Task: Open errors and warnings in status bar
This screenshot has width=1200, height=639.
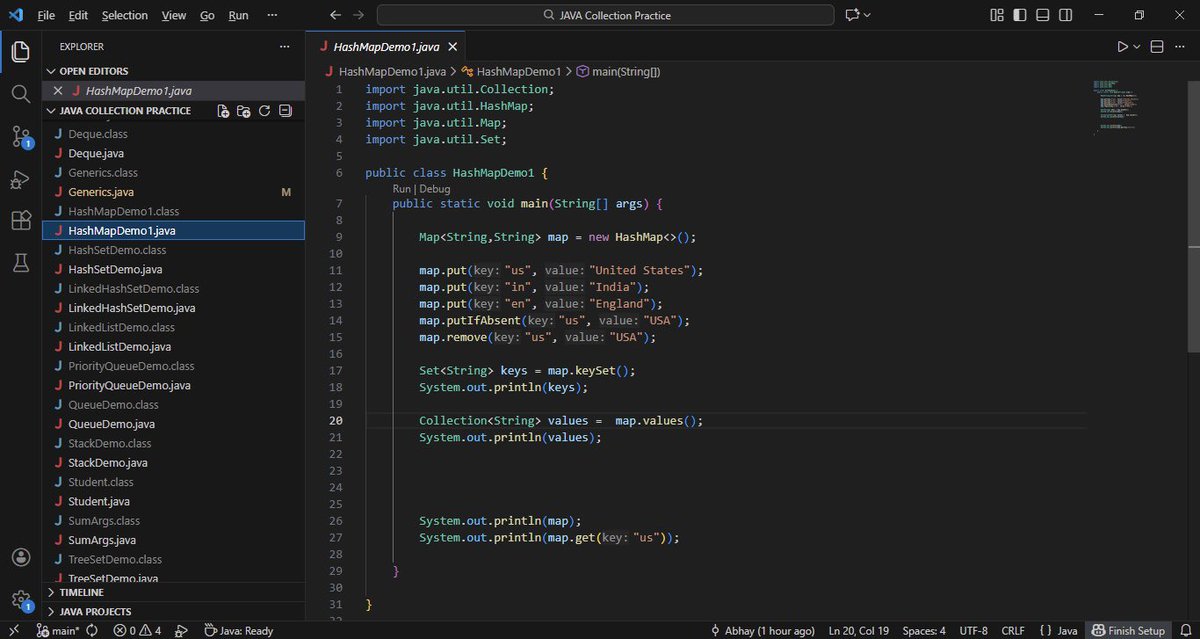Action: click(x=137, y=631)
